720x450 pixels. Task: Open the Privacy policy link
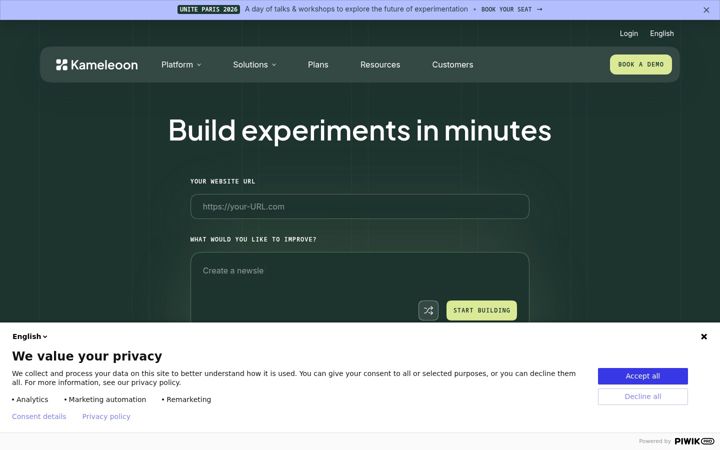click(106, 416)
